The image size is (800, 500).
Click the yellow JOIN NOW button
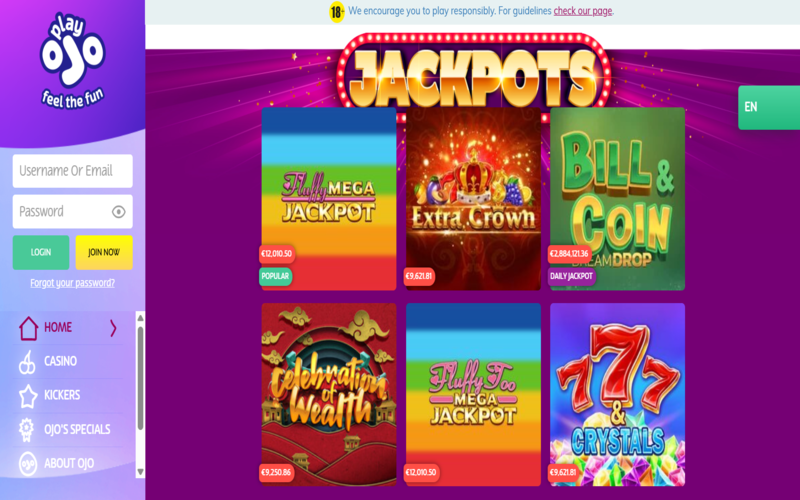coord(104,252)
